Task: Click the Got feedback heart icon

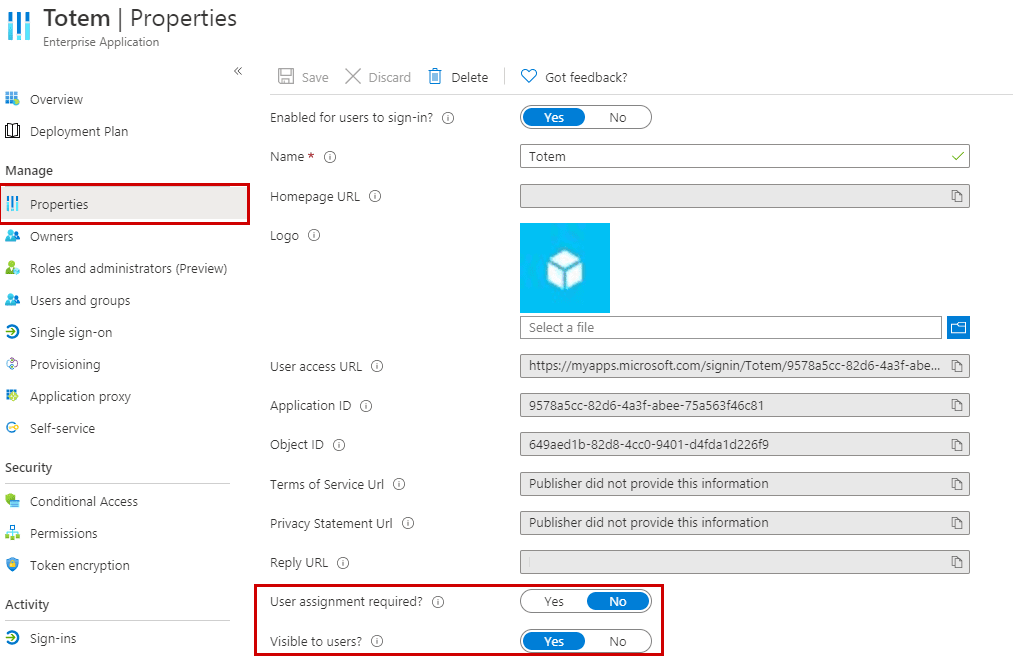Action: 528,76
